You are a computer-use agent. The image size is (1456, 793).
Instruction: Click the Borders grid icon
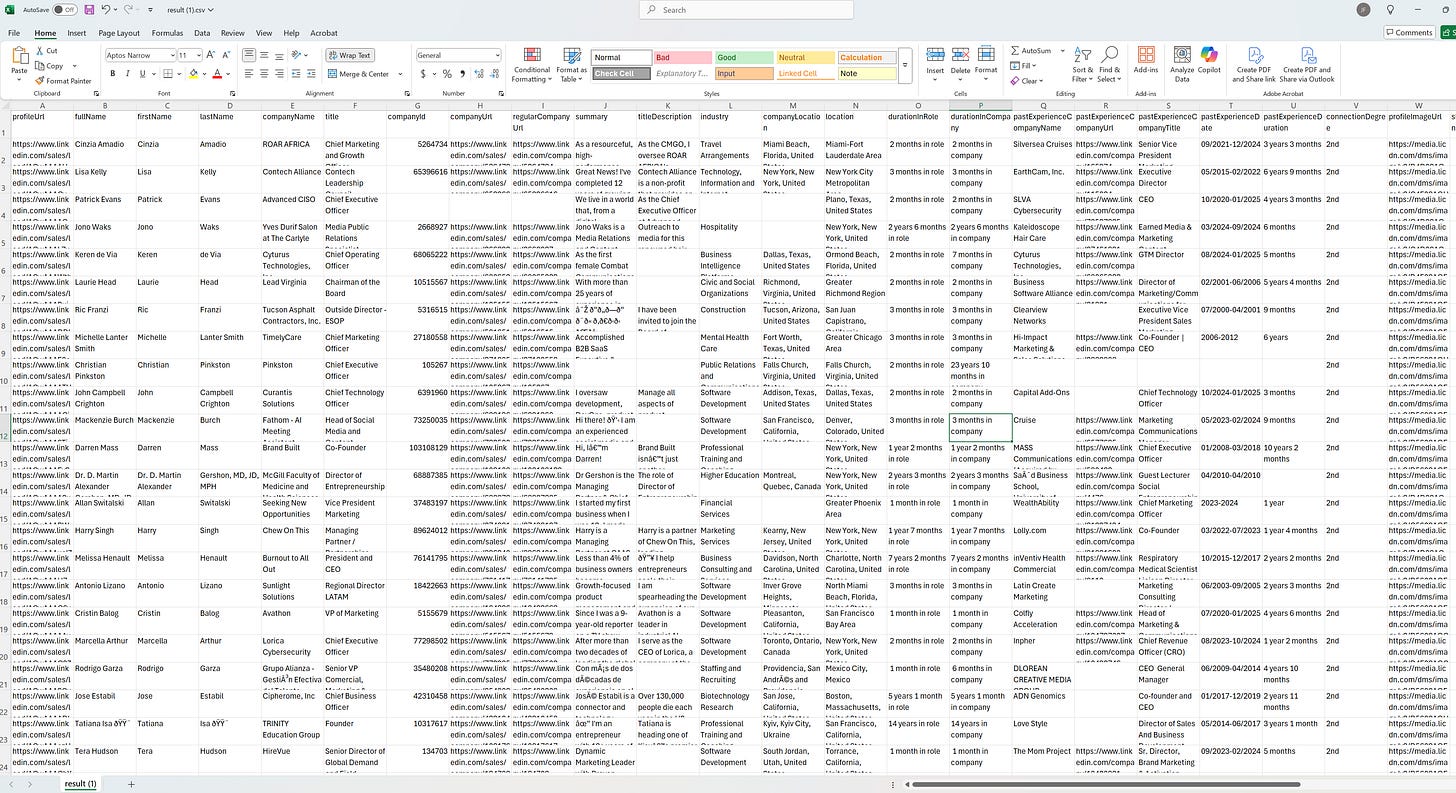[x=170, y=74]
